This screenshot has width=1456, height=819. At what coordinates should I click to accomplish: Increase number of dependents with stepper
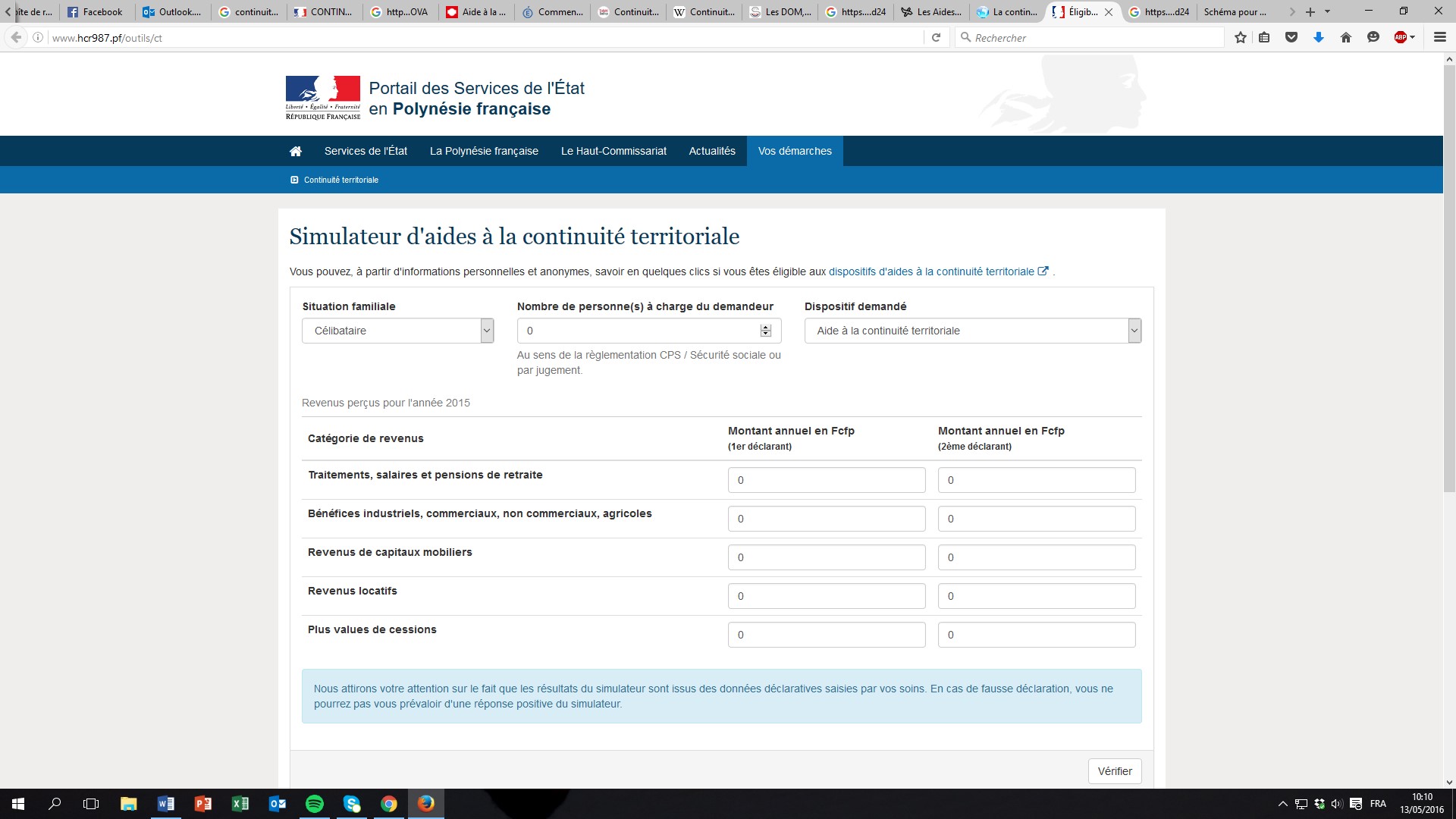pos(766,327)
